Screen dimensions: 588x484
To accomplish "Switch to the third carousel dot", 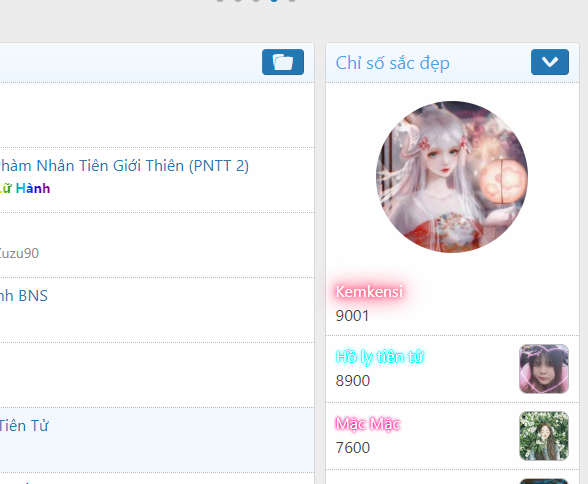I will (x=256, y=0).
